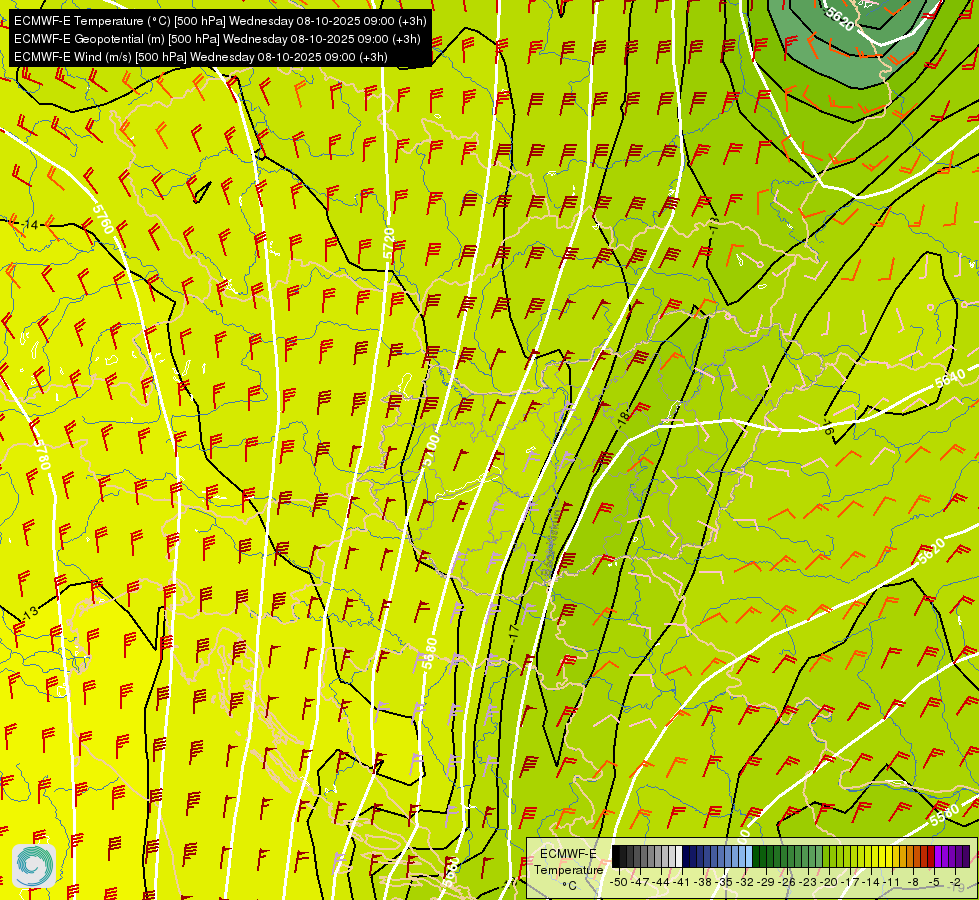Click the -5 tick label in legend
The width and height of the screenshot is (979, 900).
click(x=934, y=882)
